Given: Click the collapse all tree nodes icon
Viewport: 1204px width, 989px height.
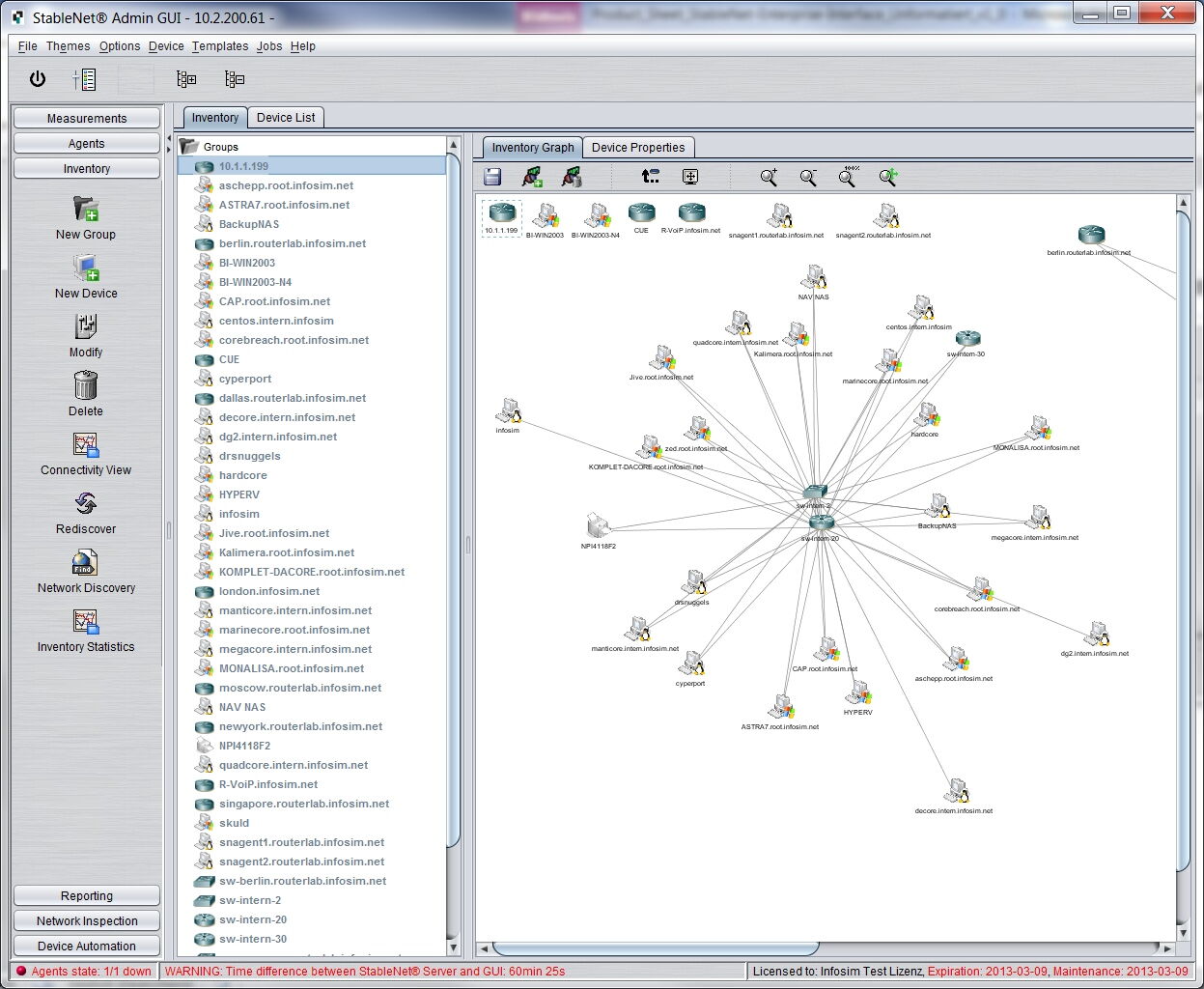Looking at the screenshot, I should (x=234, y=79).
